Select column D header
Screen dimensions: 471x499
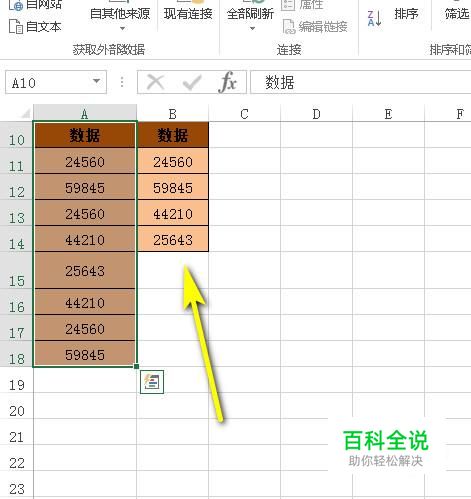(316, 114)
